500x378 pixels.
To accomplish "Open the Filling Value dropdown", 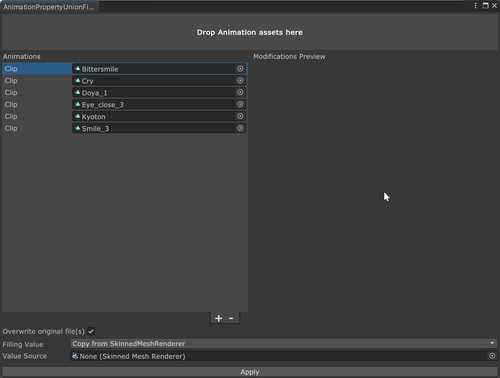I will tap(284, 344).
